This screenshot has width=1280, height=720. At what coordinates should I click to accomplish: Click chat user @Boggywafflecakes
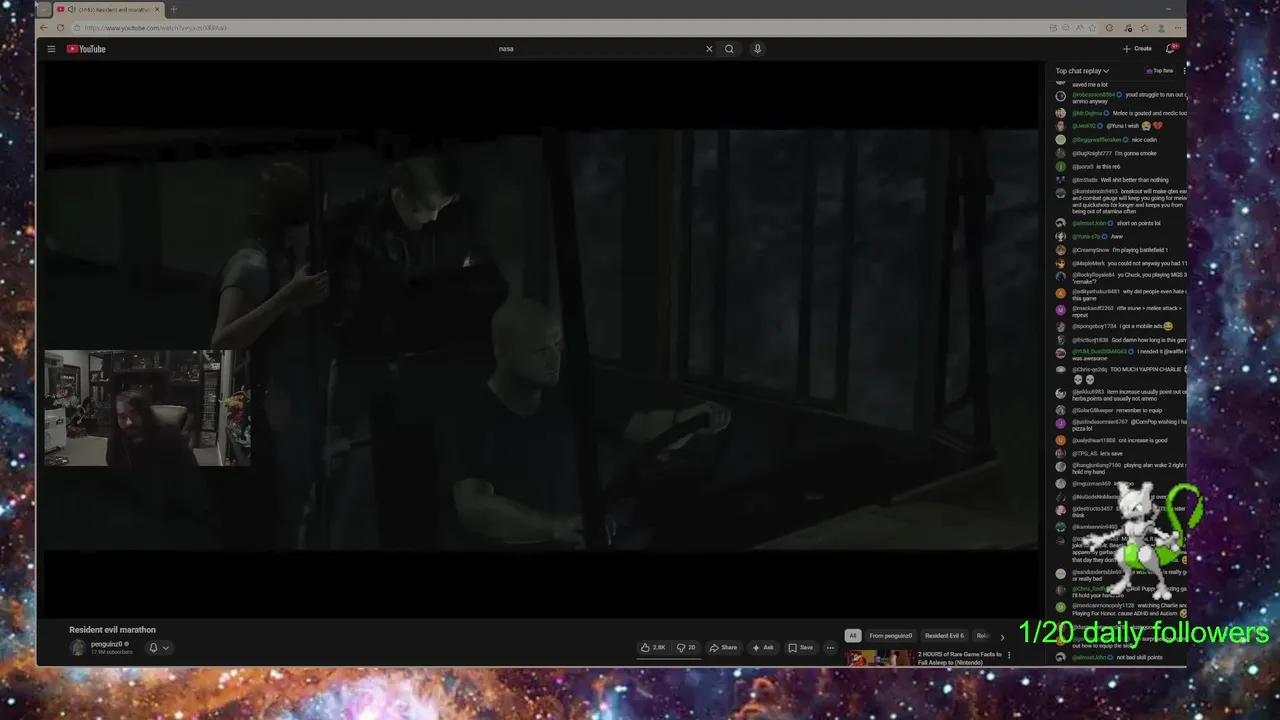(1099, 140)
